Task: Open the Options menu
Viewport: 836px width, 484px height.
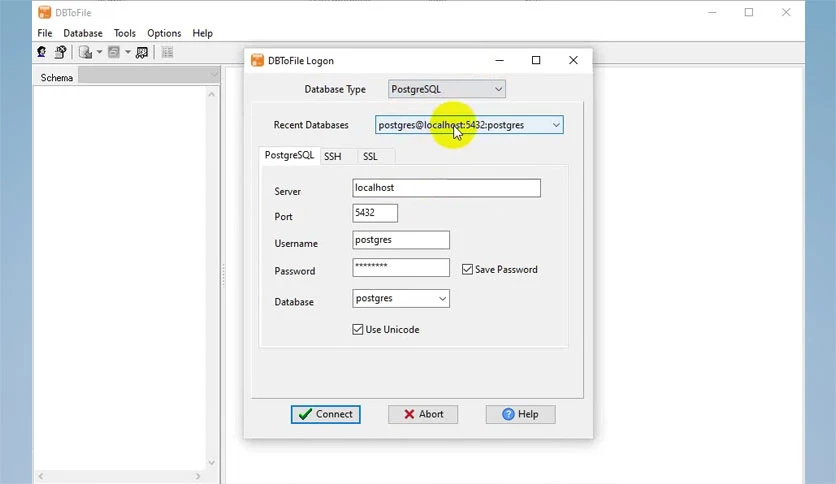Action: click(x=164, y=33)
